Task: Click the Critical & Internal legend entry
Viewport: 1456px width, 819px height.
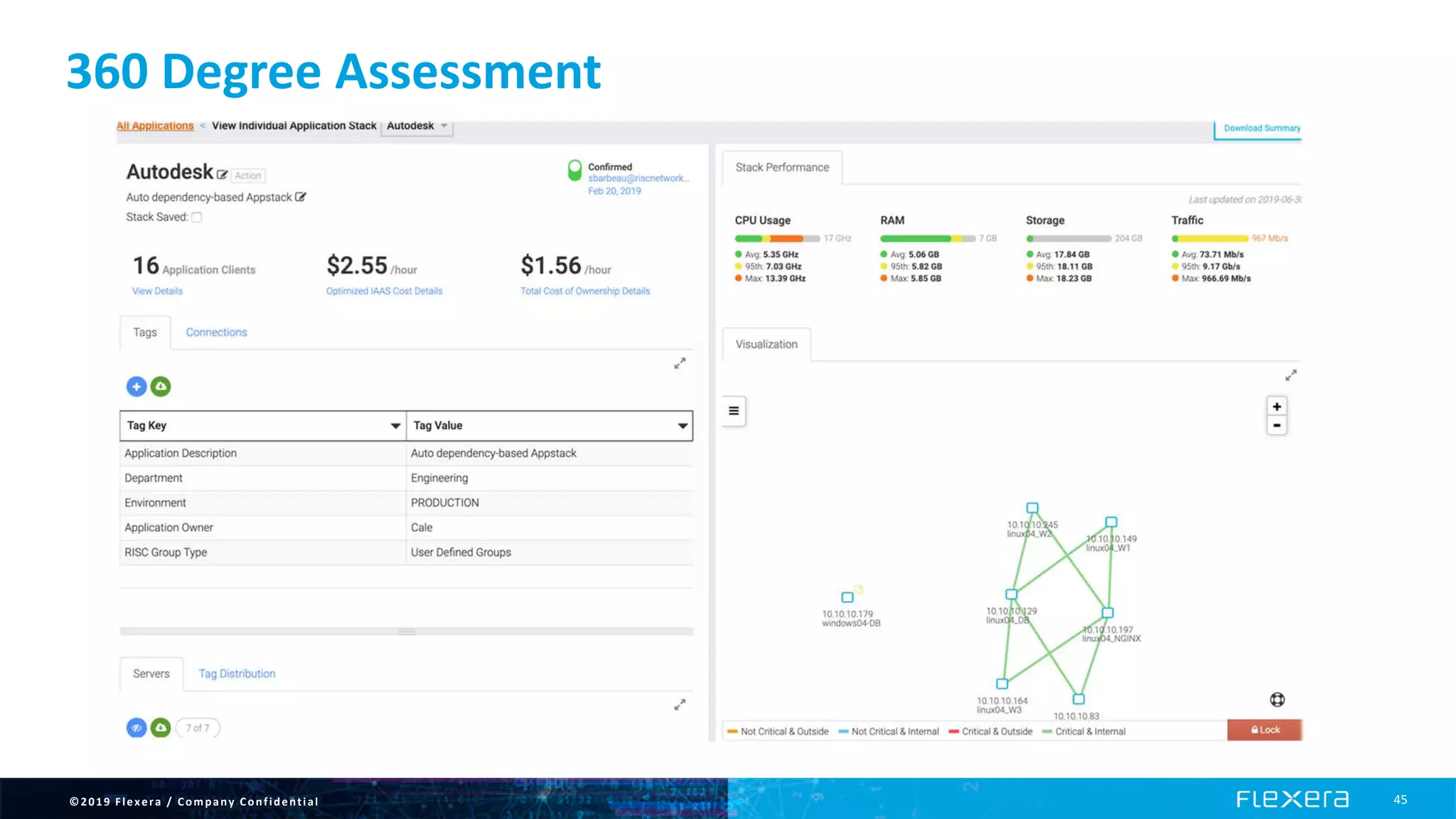Action: pos(1084,732)
